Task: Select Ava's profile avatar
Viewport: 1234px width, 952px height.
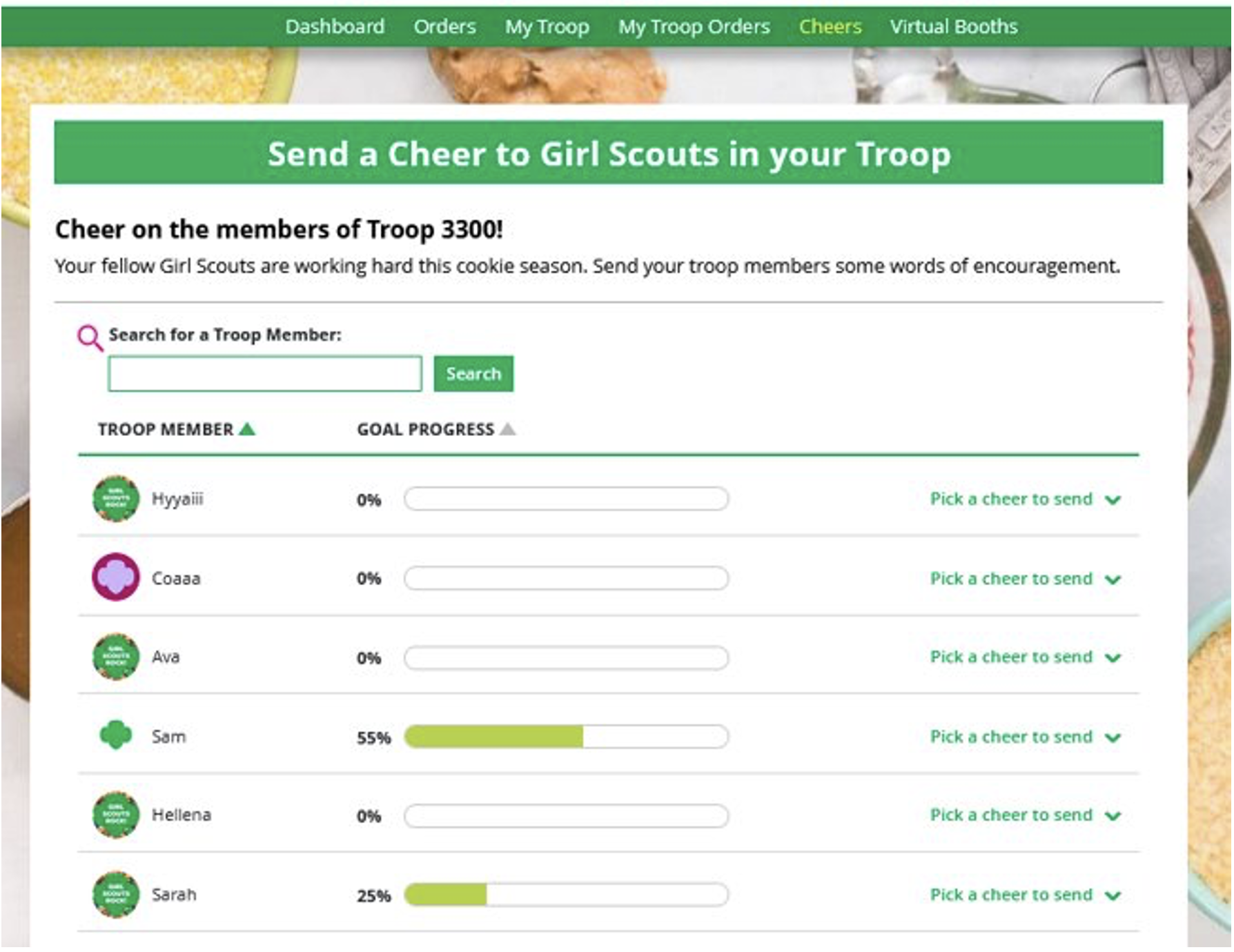Action: click(x=115, y=657)
